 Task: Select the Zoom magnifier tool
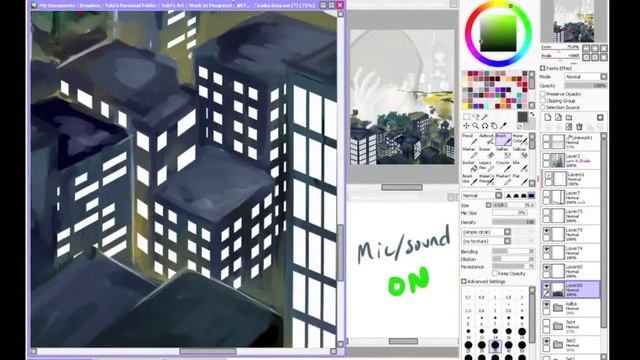tap(475, 126)
